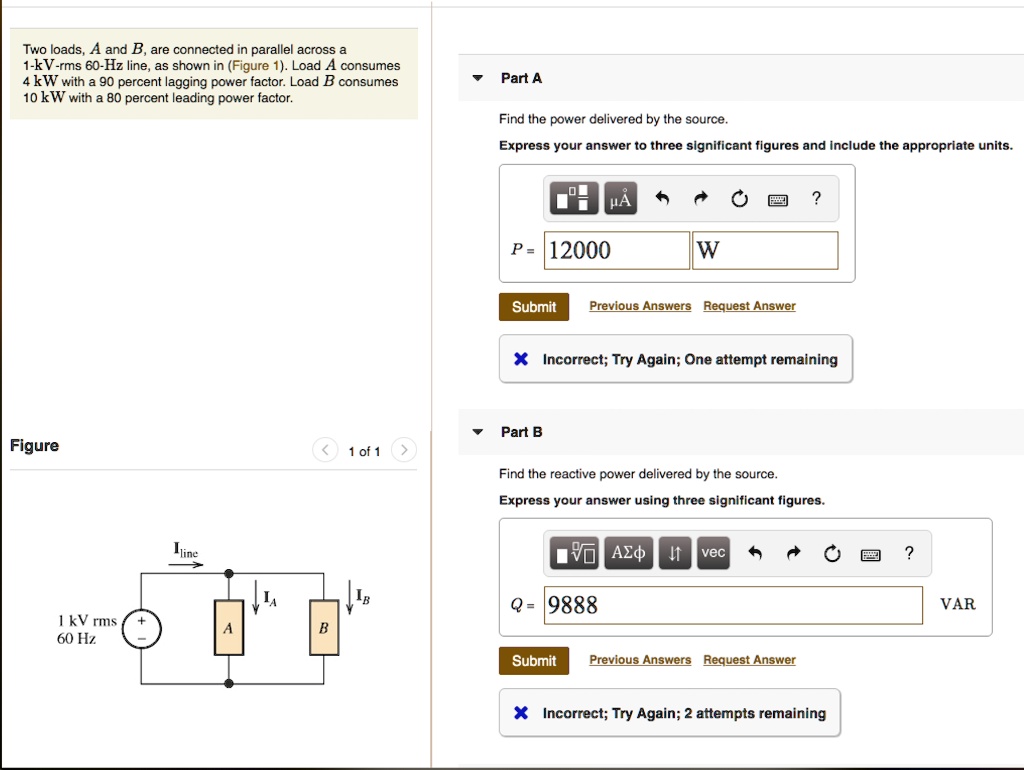The image size is (1024, 770).
Task: Click the previous figure arrow
Action: click(x=324, y=450)
